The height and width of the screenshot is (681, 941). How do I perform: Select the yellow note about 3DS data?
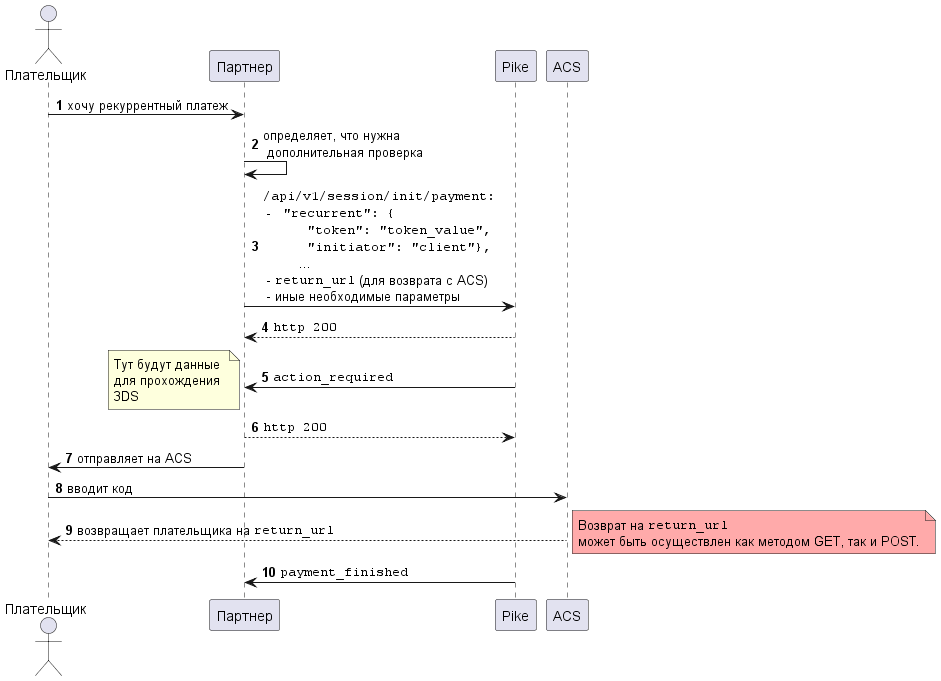[174, 381]
